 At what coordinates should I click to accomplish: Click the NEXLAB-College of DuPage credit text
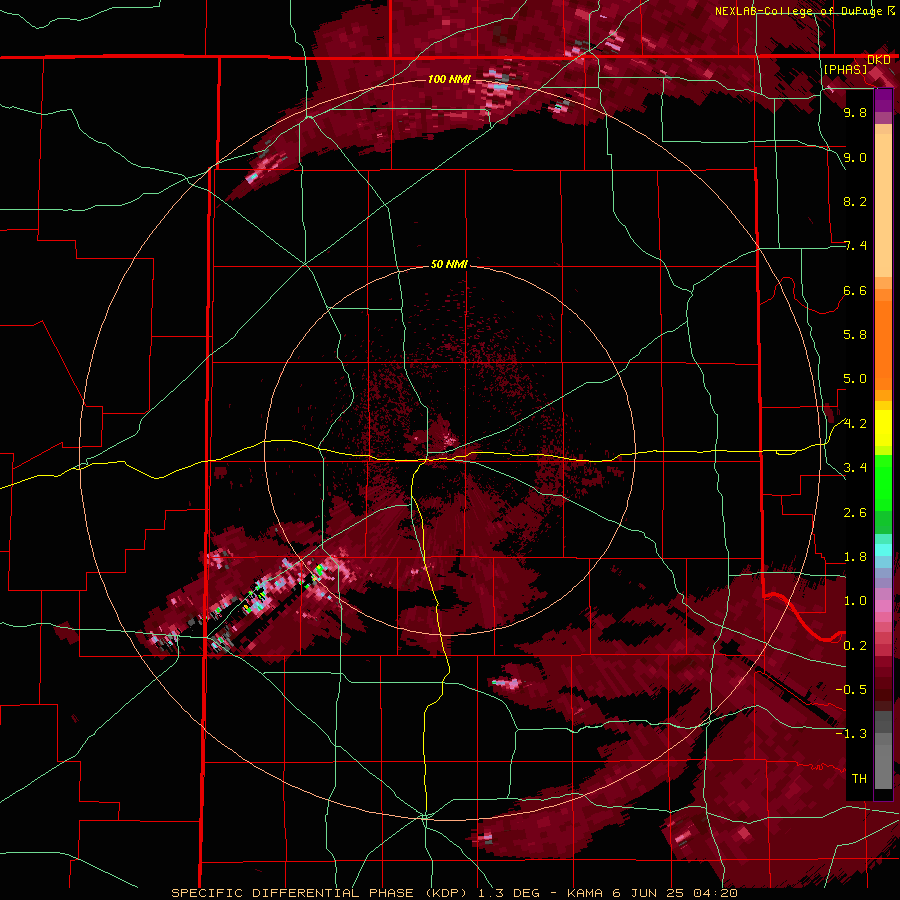(799, 11)
